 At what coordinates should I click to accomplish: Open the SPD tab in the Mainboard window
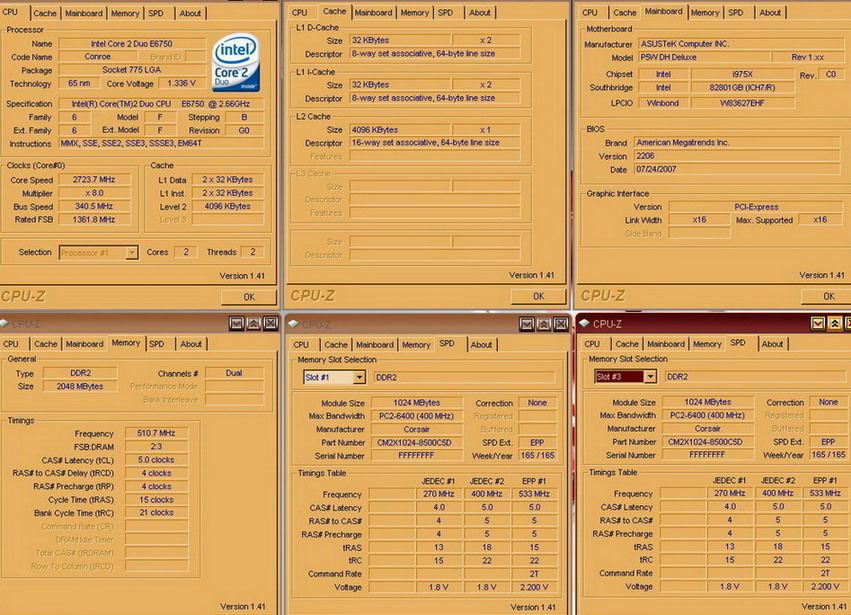pos(735,12)
